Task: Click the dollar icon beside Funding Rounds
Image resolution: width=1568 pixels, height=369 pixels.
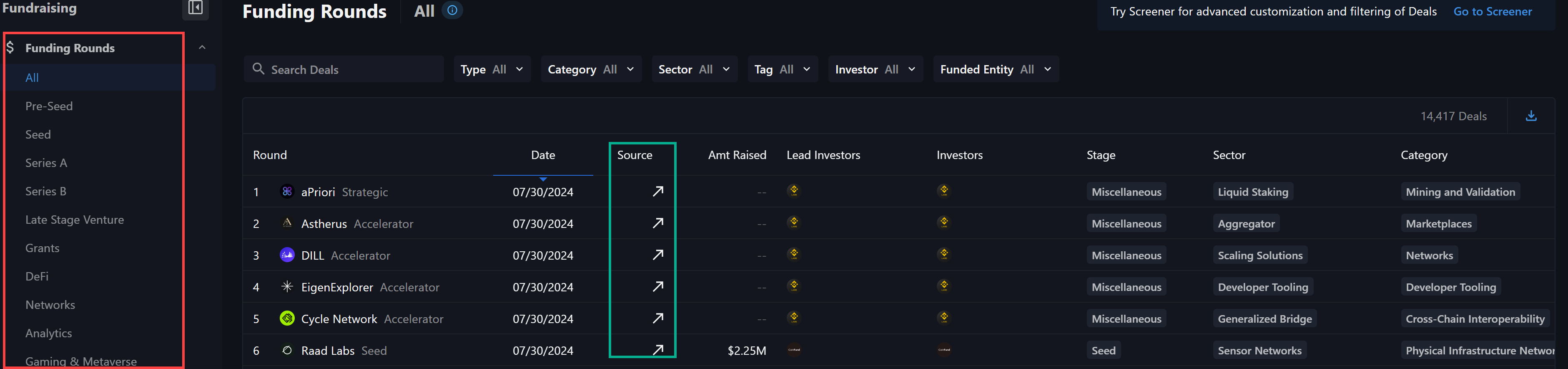Action: pos(10,47)
